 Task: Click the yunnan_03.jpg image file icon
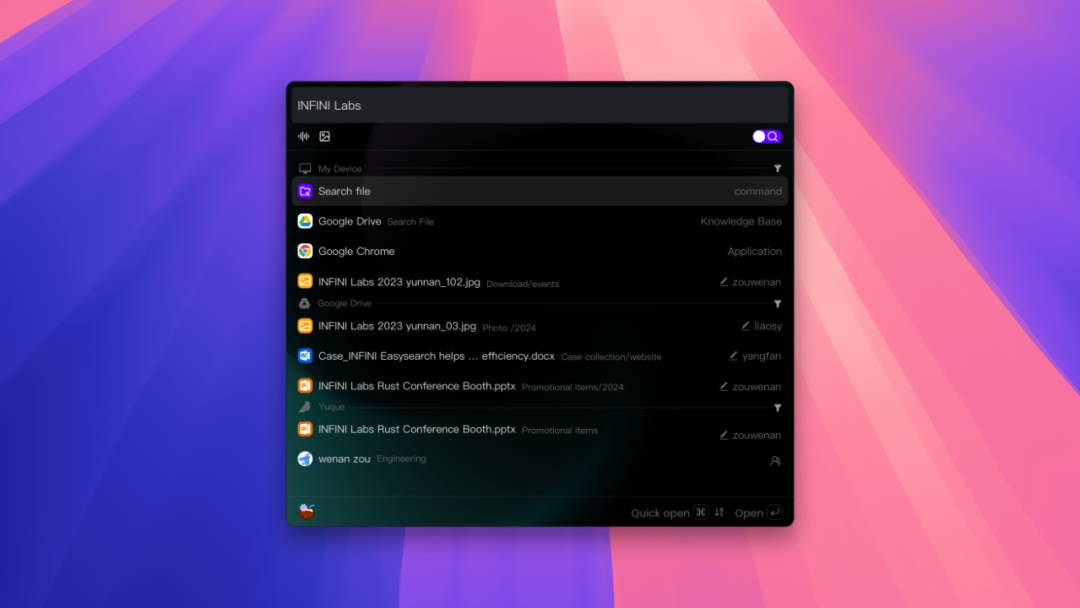click(305, 326)
